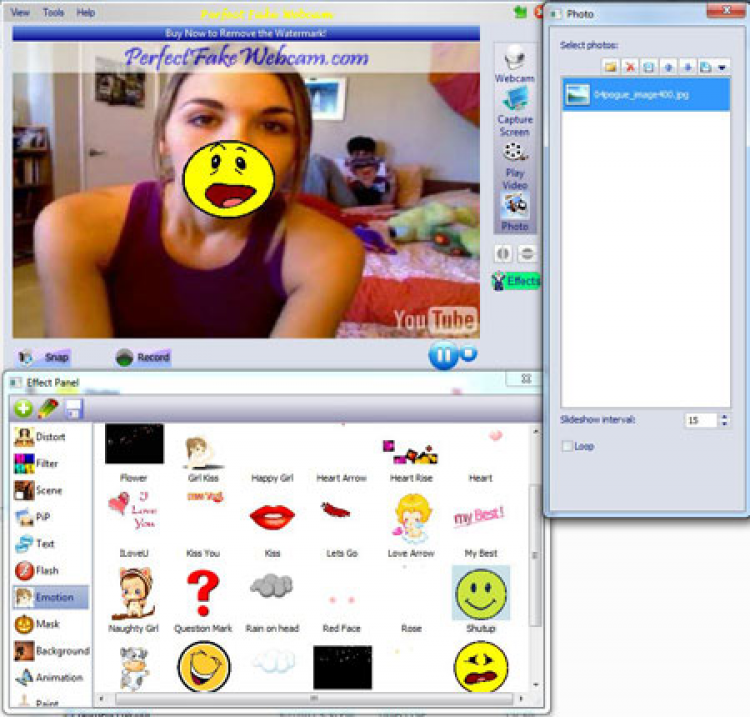This screenshot has height=717, width=750.
Task: Apply the Flower emotion effect
Action: 134,453
